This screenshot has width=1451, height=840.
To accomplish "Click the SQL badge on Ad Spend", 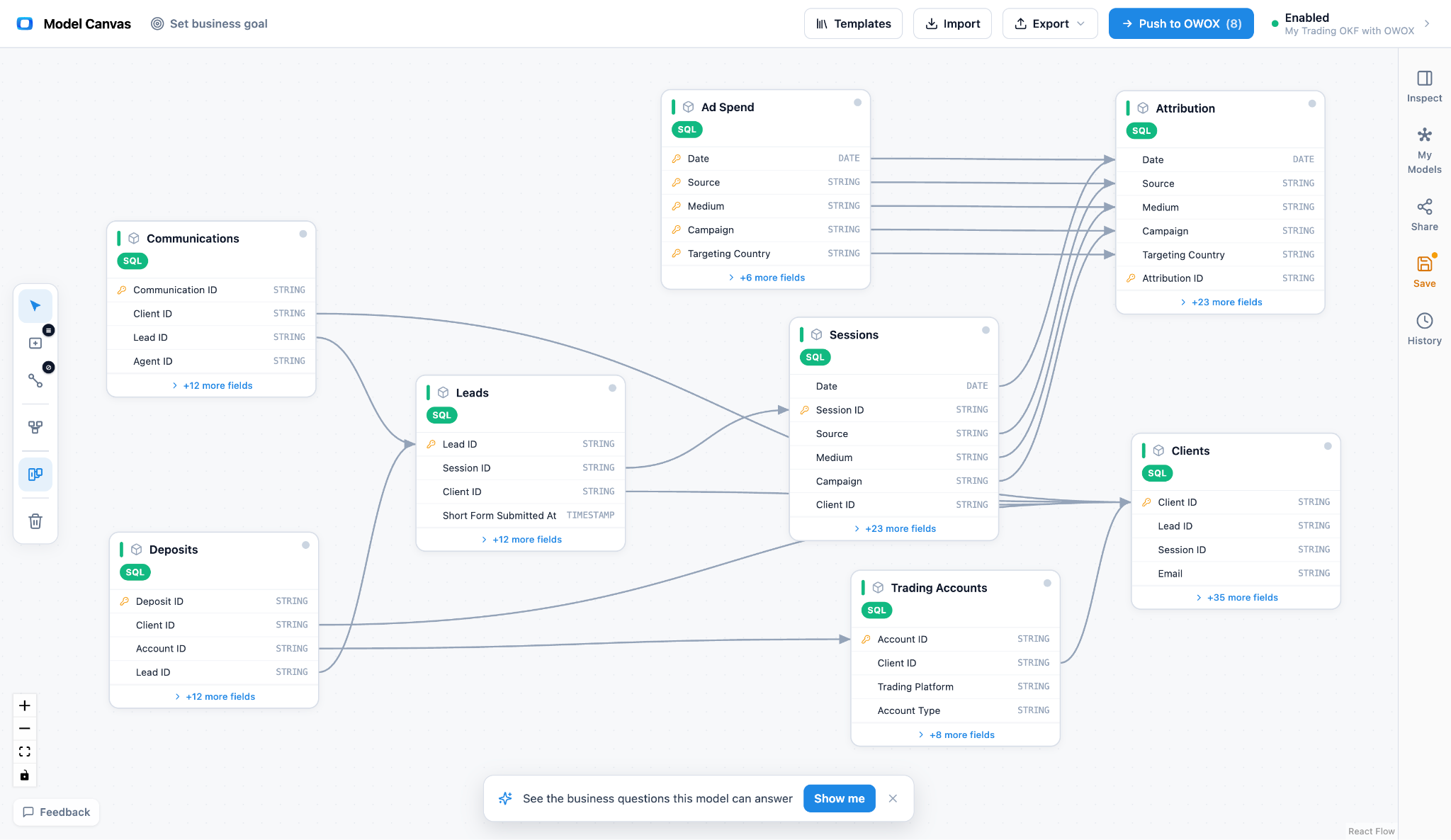I will click(x=687, y=130).
